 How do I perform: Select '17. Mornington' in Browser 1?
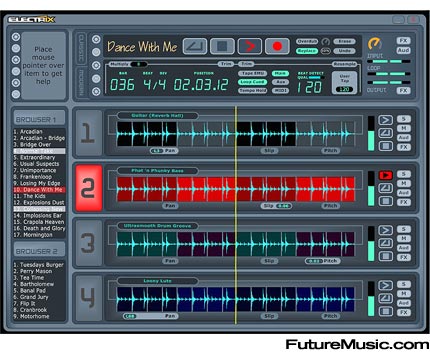[39, 235]
